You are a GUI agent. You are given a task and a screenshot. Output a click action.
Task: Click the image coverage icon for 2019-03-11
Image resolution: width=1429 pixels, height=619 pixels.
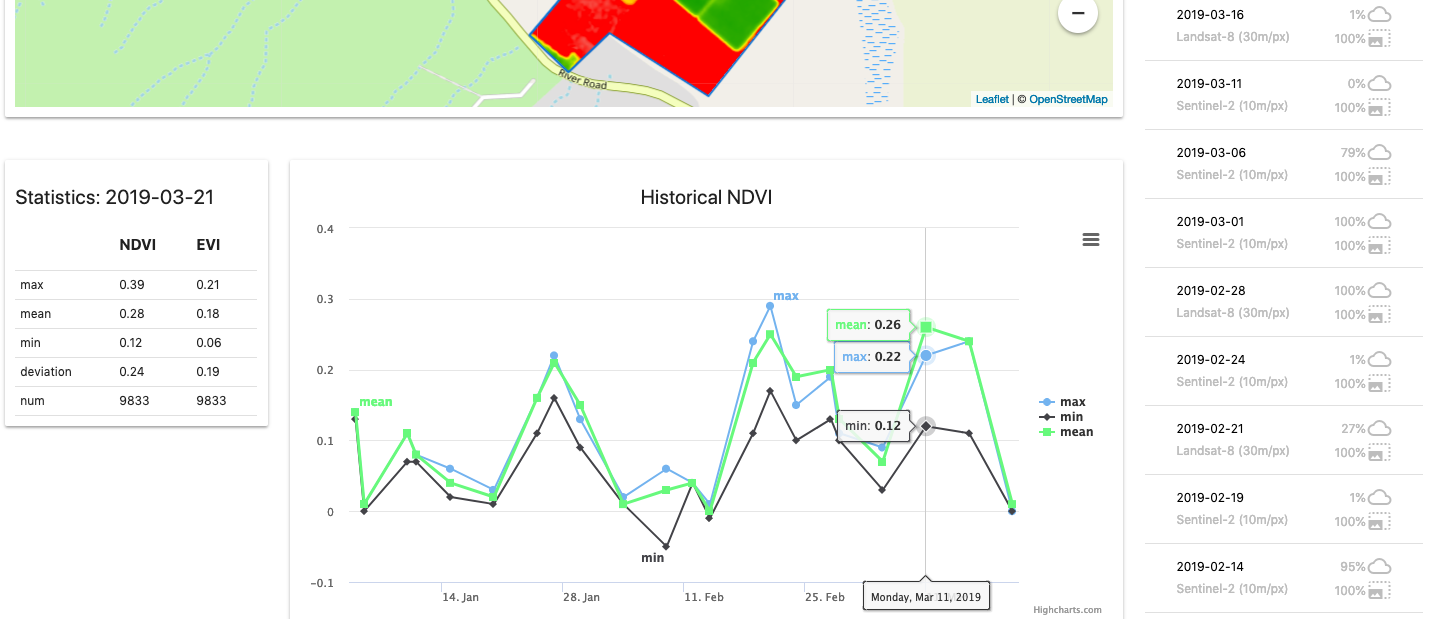(1381, 107)
